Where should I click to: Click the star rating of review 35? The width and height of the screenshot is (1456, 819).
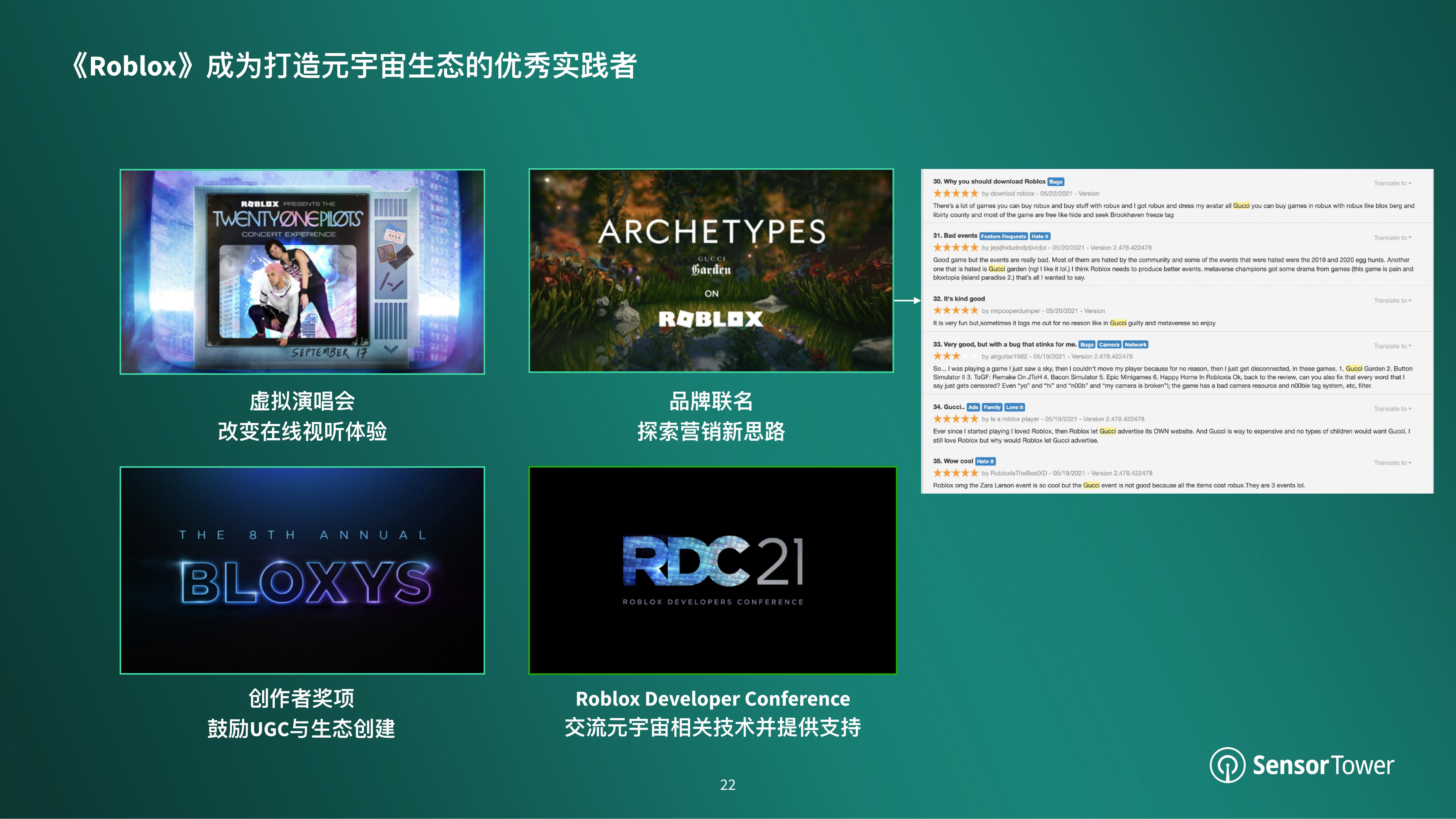[x=955, y=473]
